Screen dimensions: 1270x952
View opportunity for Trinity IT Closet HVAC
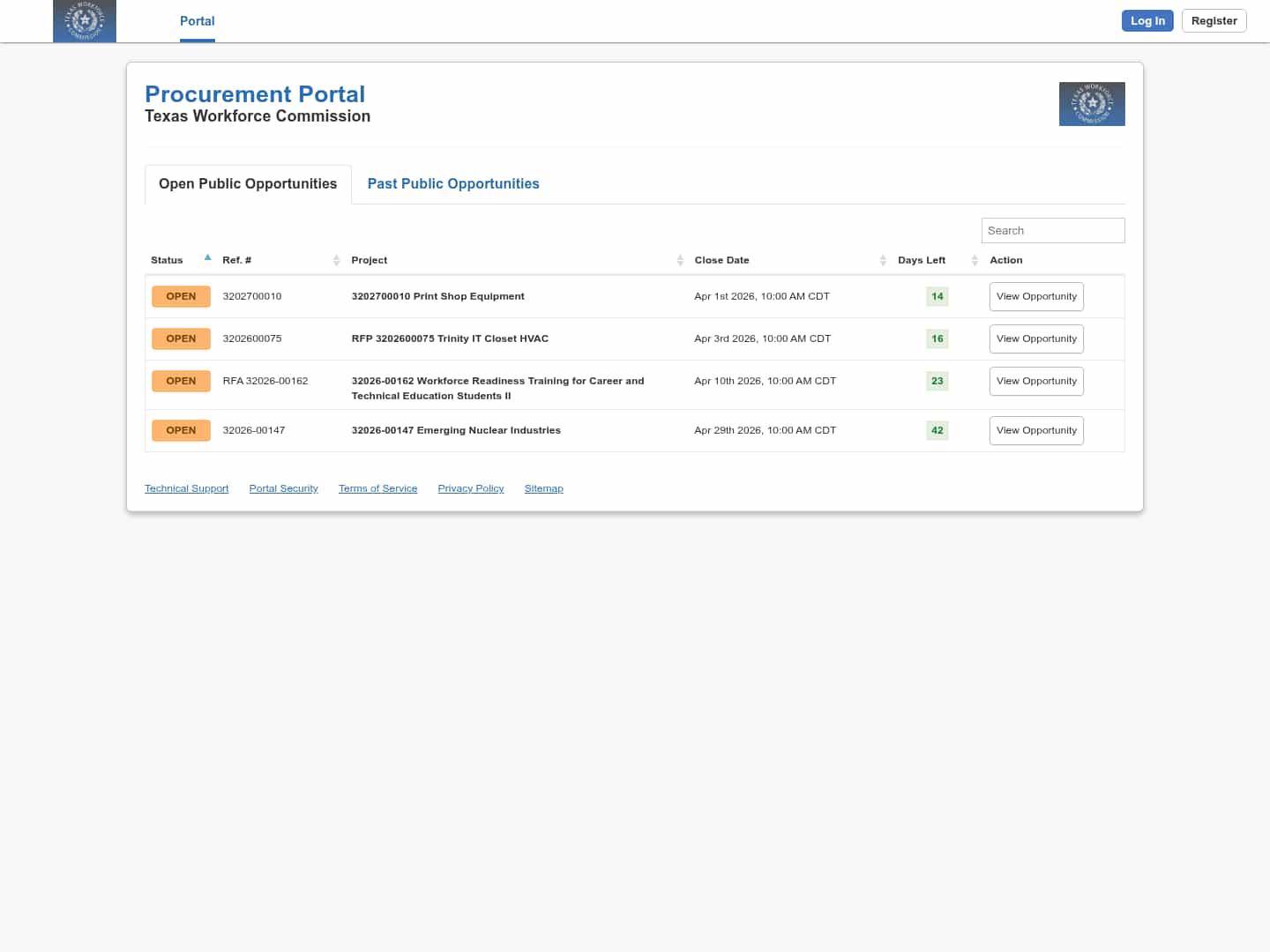pos(1036,338)
